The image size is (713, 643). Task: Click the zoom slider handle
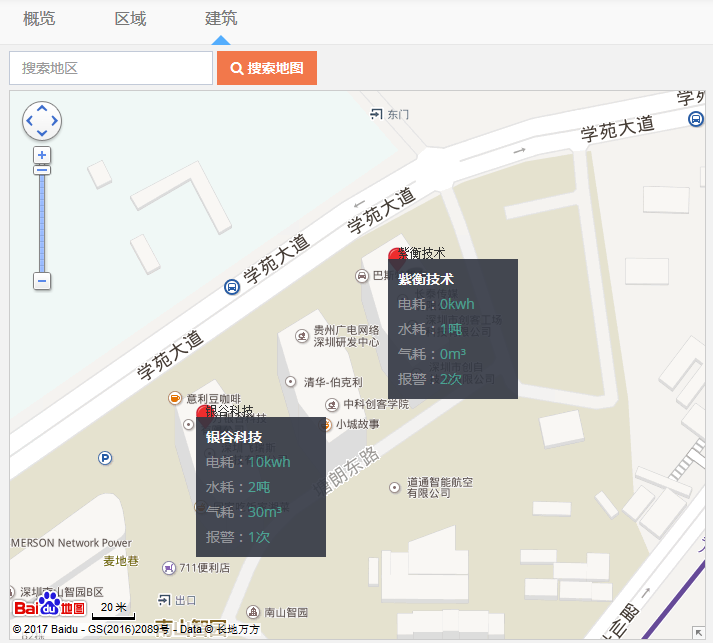(x=42, y=171)
